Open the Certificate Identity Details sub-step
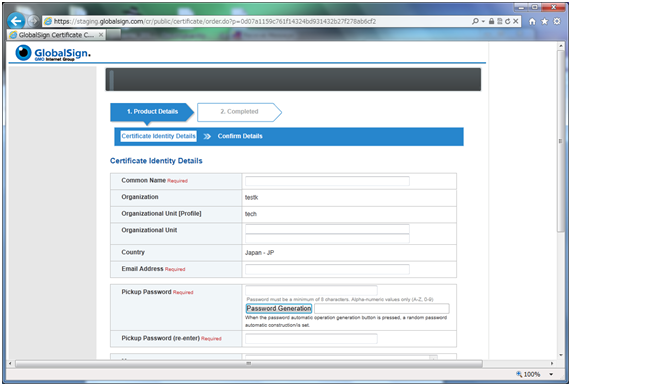This screenshot has height=386, width=646. point(158,136)
